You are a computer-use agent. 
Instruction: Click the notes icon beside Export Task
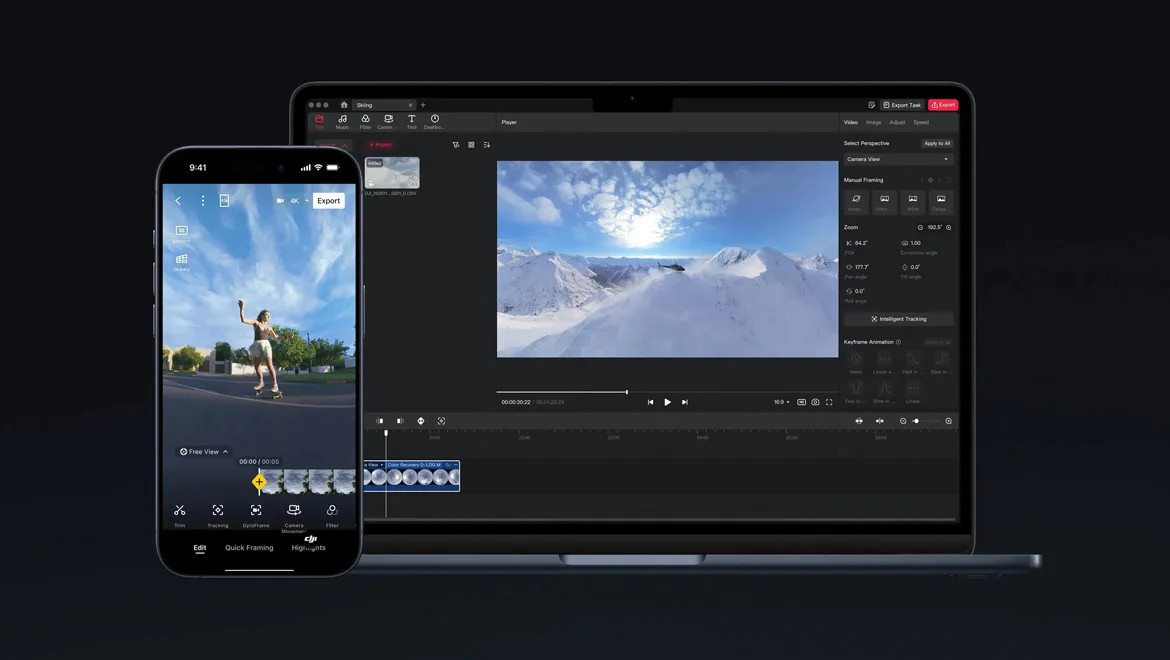click(x=872, y=105)
